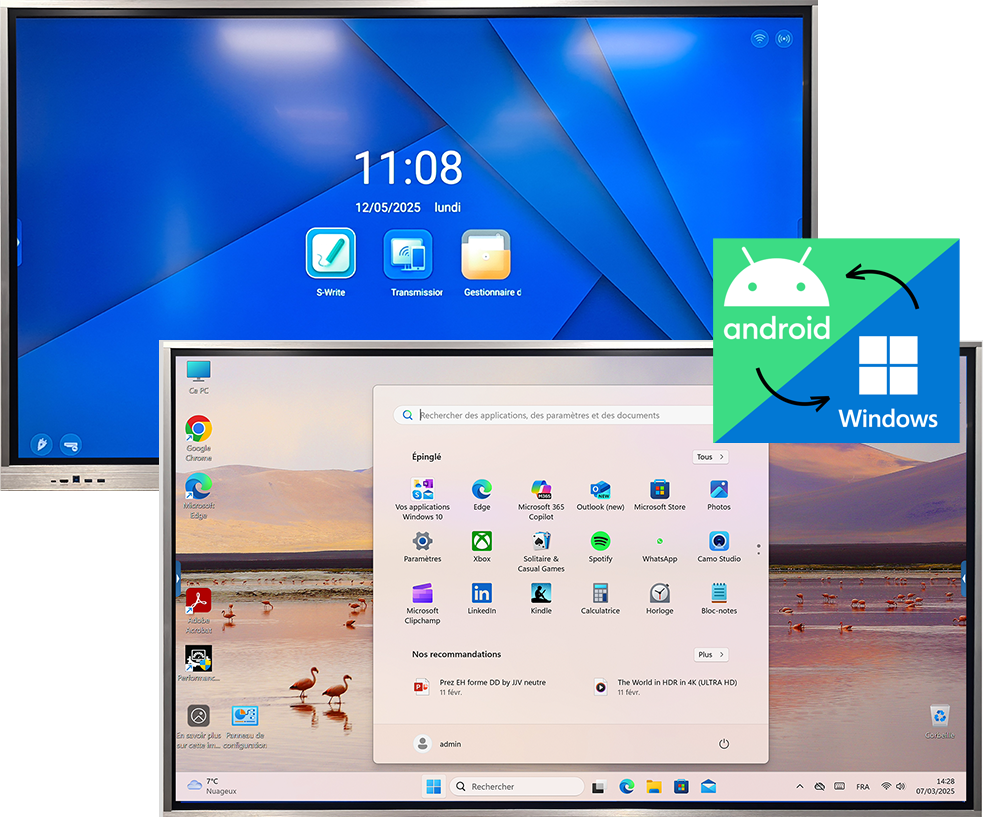Open WhatsApp pinned app
The image size is (983, 817).
click(660, 547)
